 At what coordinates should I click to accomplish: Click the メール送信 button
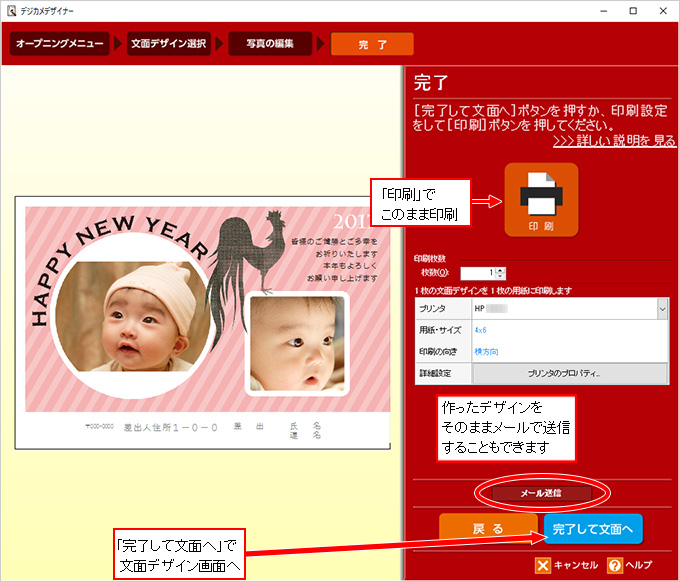click(x=541, y=493)
